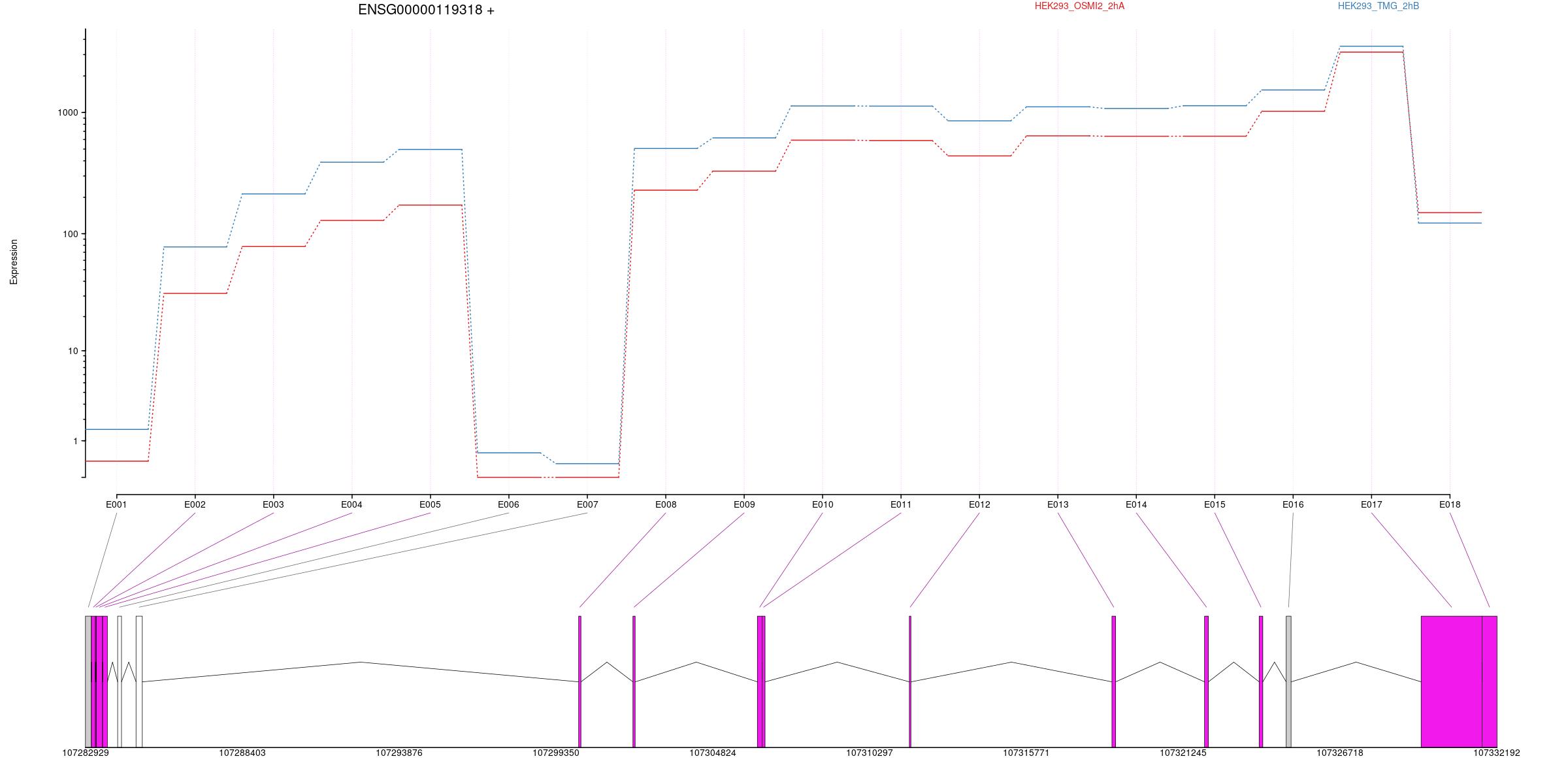Click the magenta exon box linked to E013

(1114, 681)
